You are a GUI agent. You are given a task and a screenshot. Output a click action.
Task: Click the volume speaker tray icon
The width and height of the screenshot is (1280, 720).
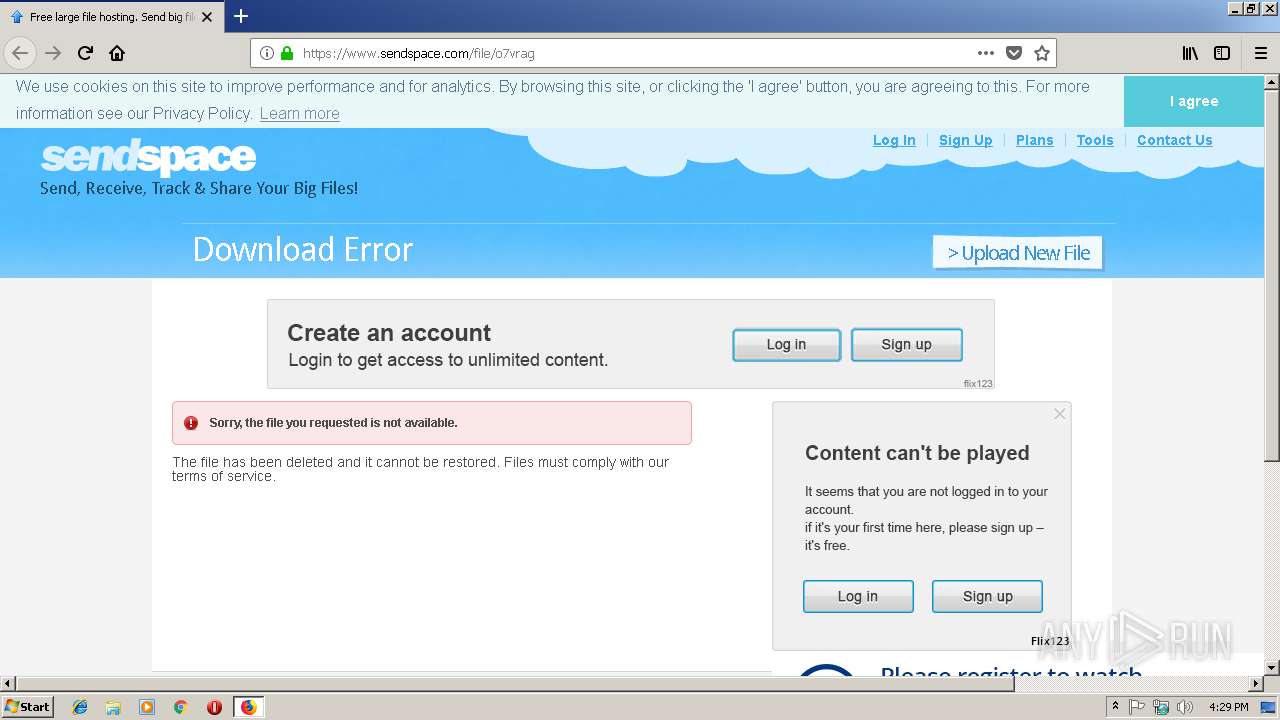pyautogui.click(x=1184, y=707)
